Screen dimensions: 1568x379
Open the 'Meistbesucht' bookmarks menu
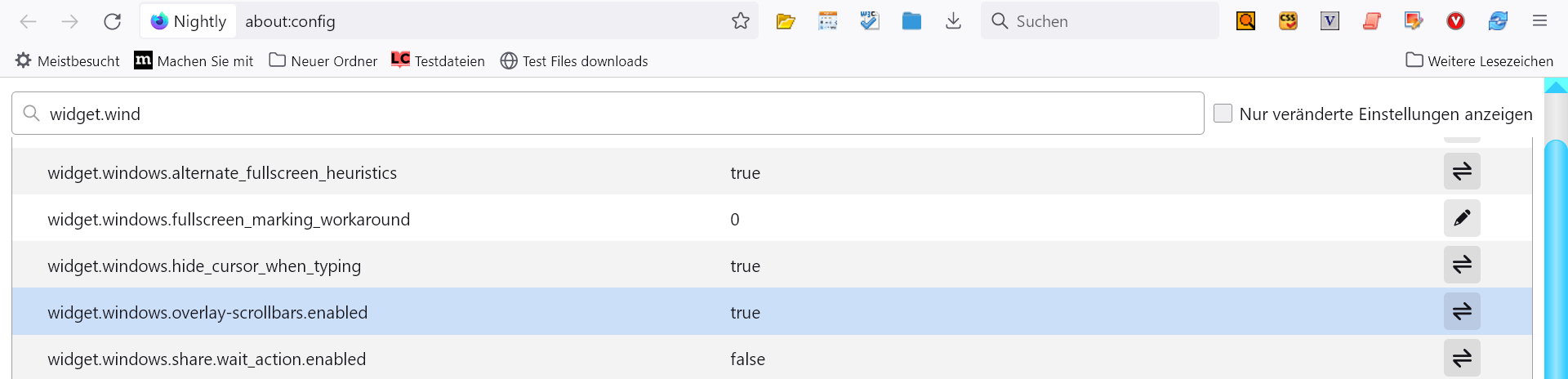pos(68,61)
